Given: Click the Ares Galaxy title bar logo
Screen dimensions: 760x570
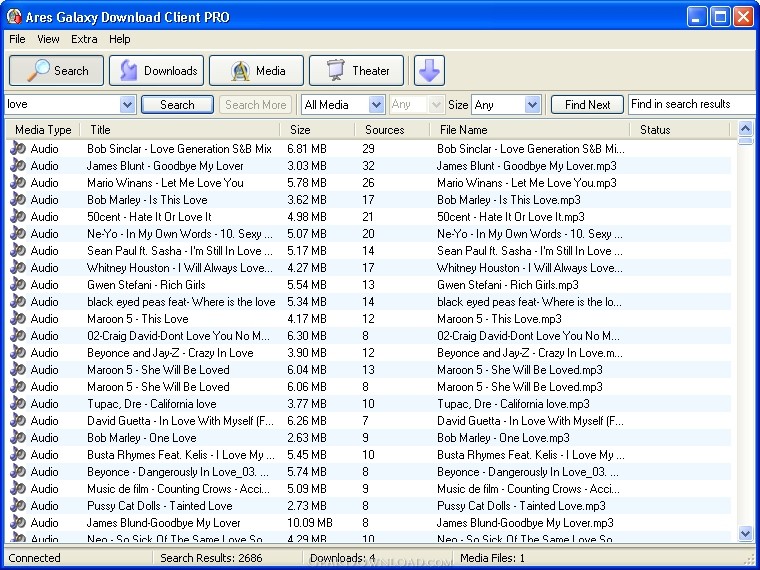Looking at the screenshot, I should click(x=14, y=16).
